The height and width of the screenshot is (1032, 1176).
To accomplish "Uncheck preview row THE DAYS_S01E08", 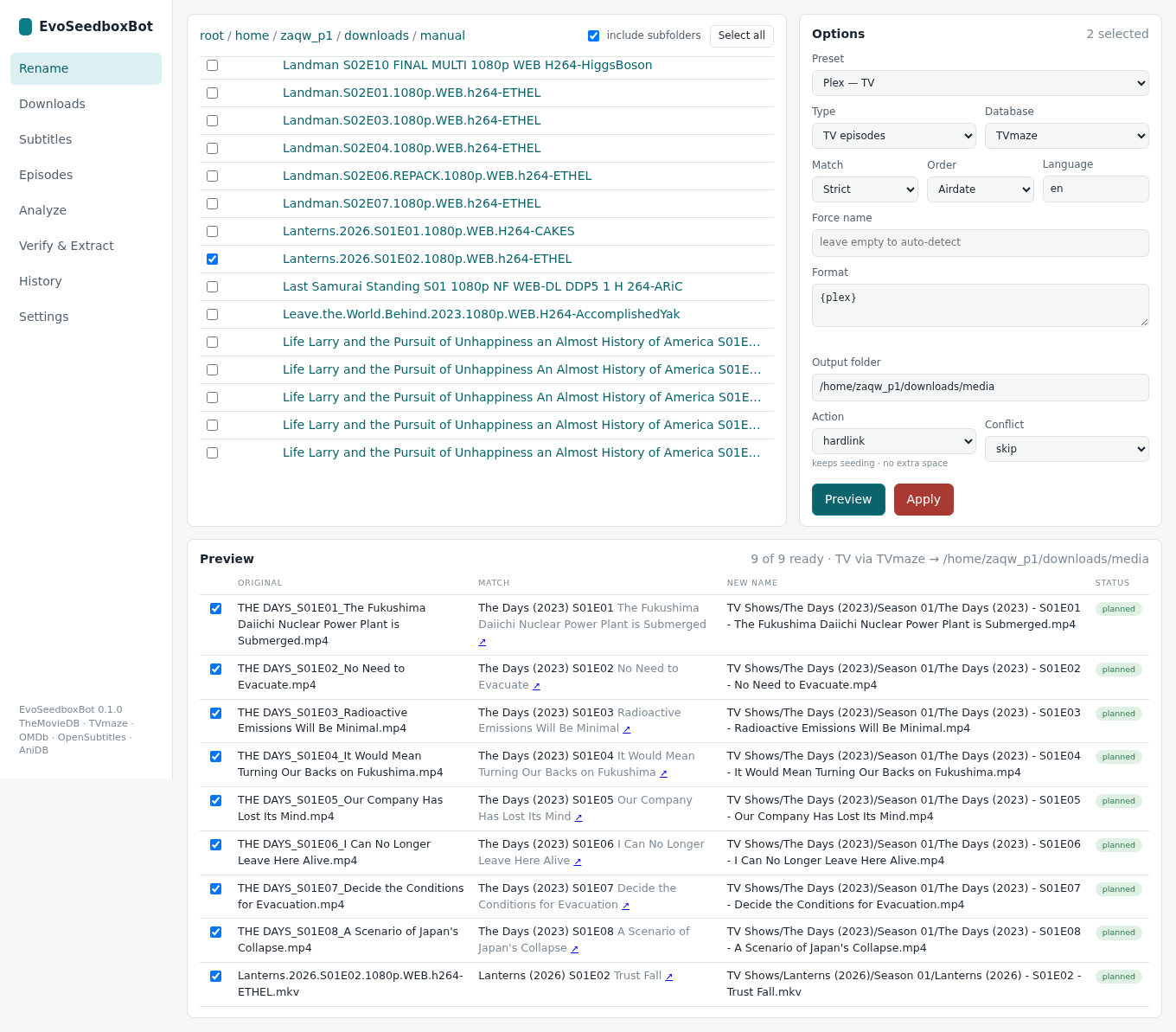I will click(x=215, y=932).
